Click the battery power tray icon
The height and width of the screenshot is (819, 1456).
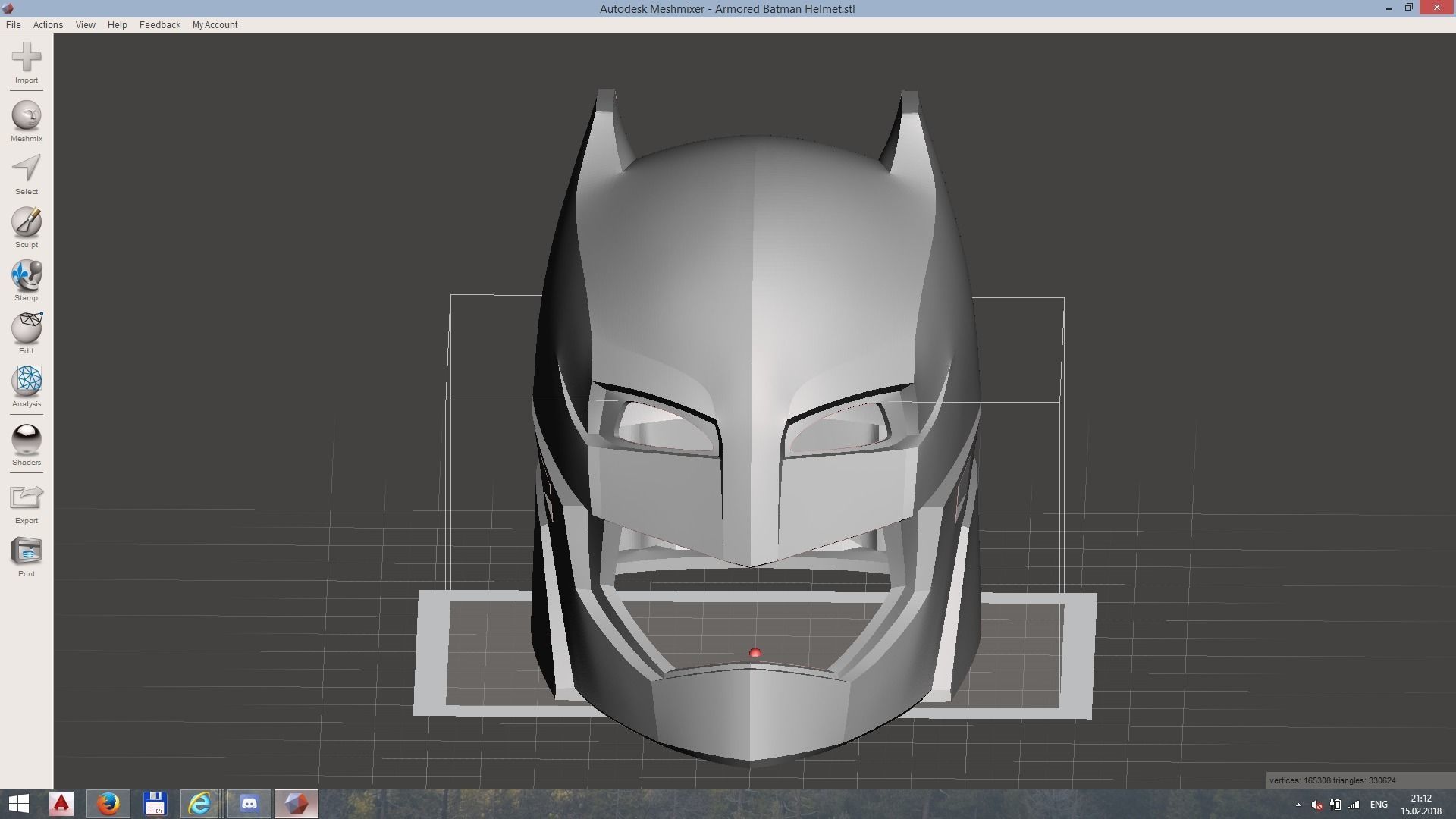[x=1335, y=805]
